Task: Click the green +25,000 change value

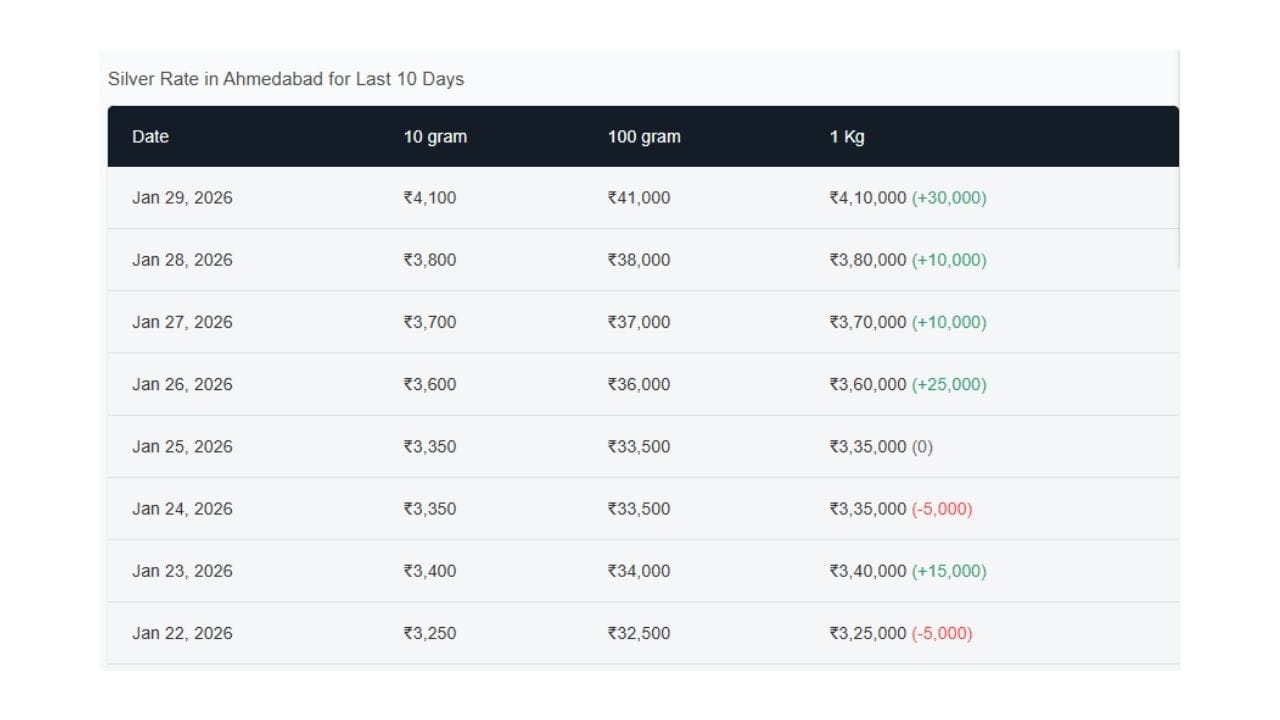Action: pos(949,384)
